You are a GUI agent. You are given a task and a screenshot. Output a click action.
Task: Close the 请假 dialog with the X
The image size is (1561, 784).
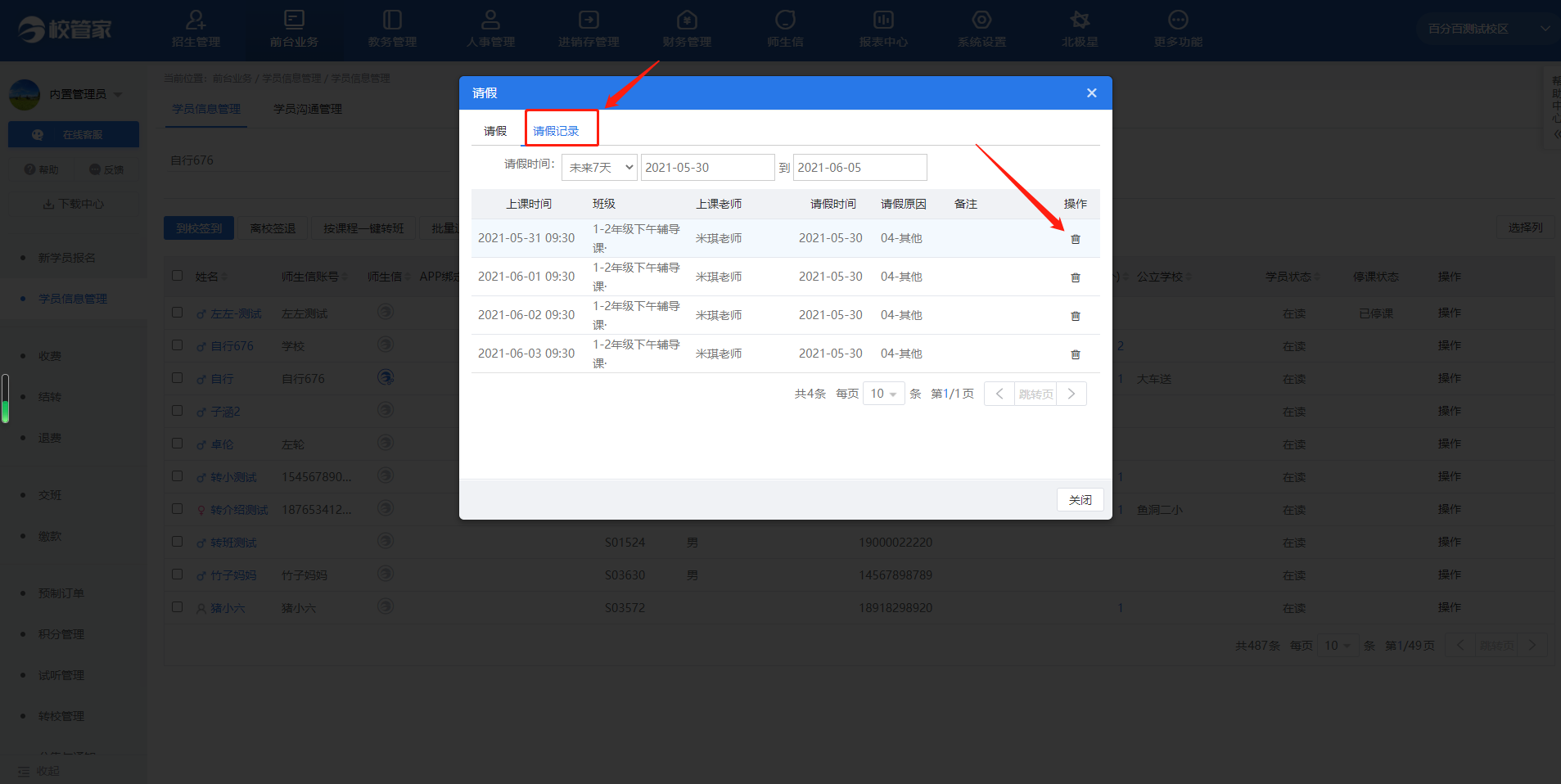[x=1091, y=93]
